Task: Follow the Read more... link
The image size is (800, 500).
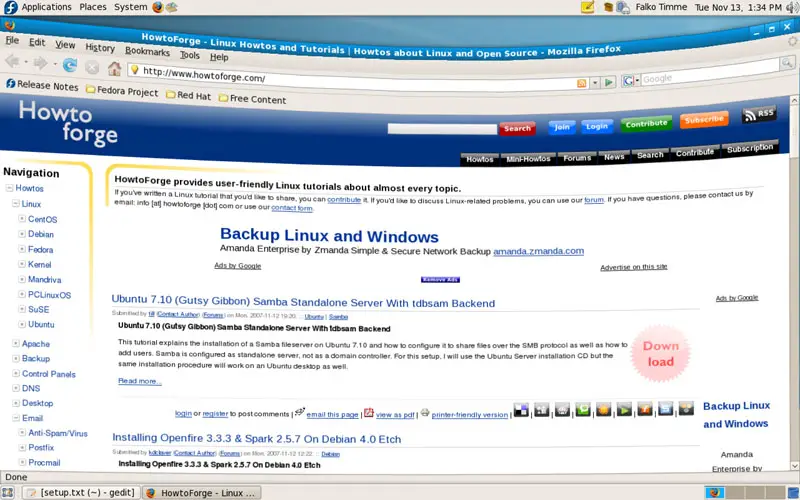Action: click(140, 381)
